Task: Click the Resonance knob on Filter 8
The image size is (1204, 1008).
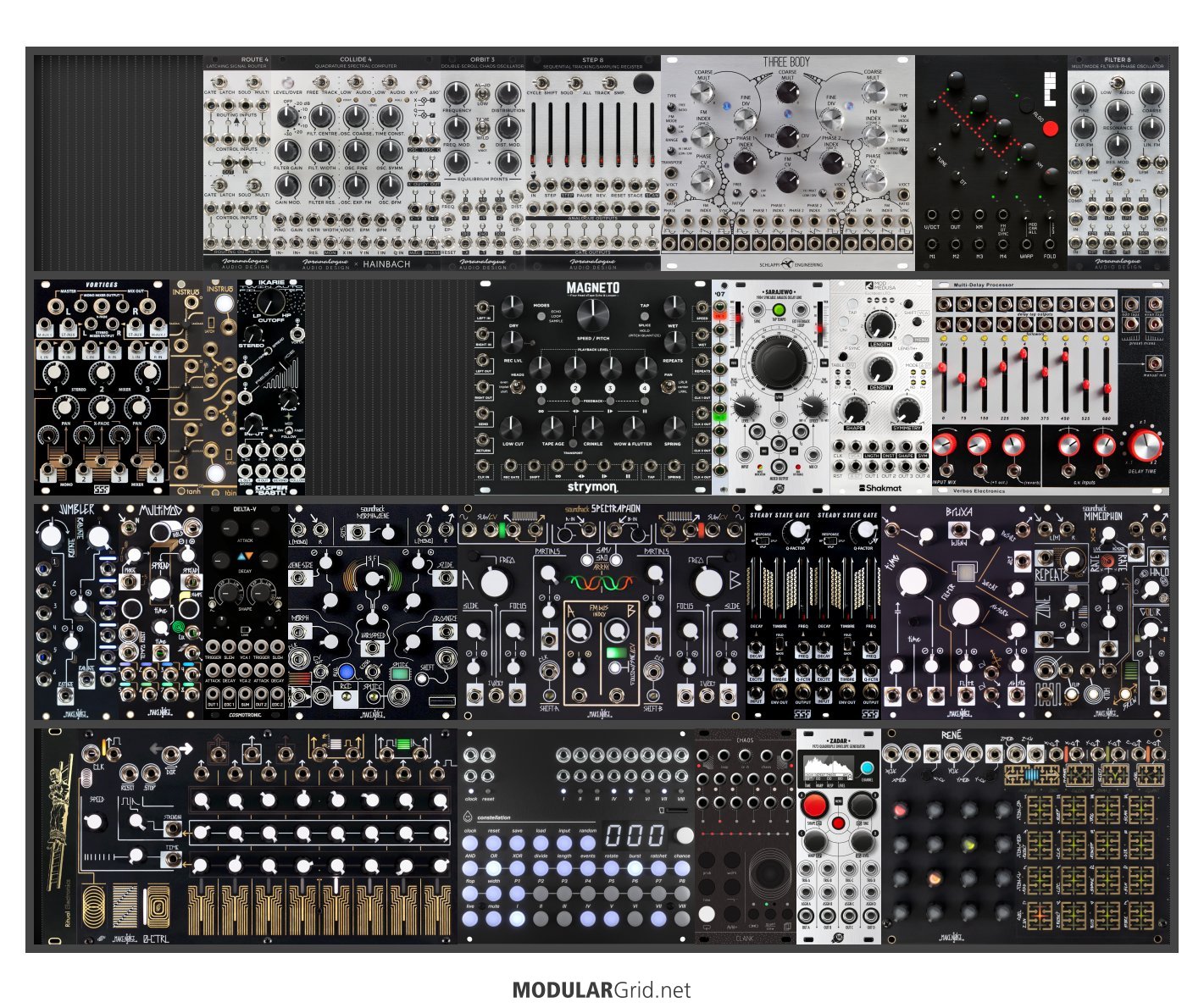Action: [1118, 110]
